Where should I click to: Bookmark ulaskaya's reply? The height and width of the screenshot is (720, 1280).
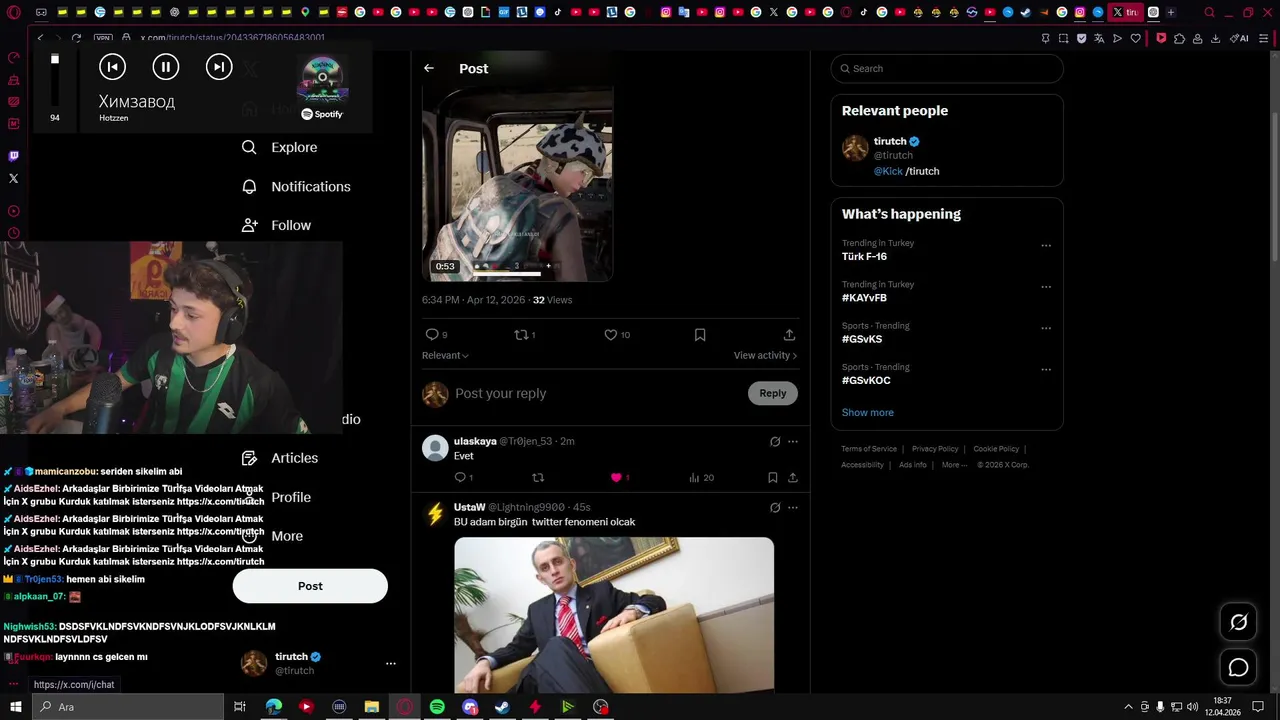(x=773, y=478)
